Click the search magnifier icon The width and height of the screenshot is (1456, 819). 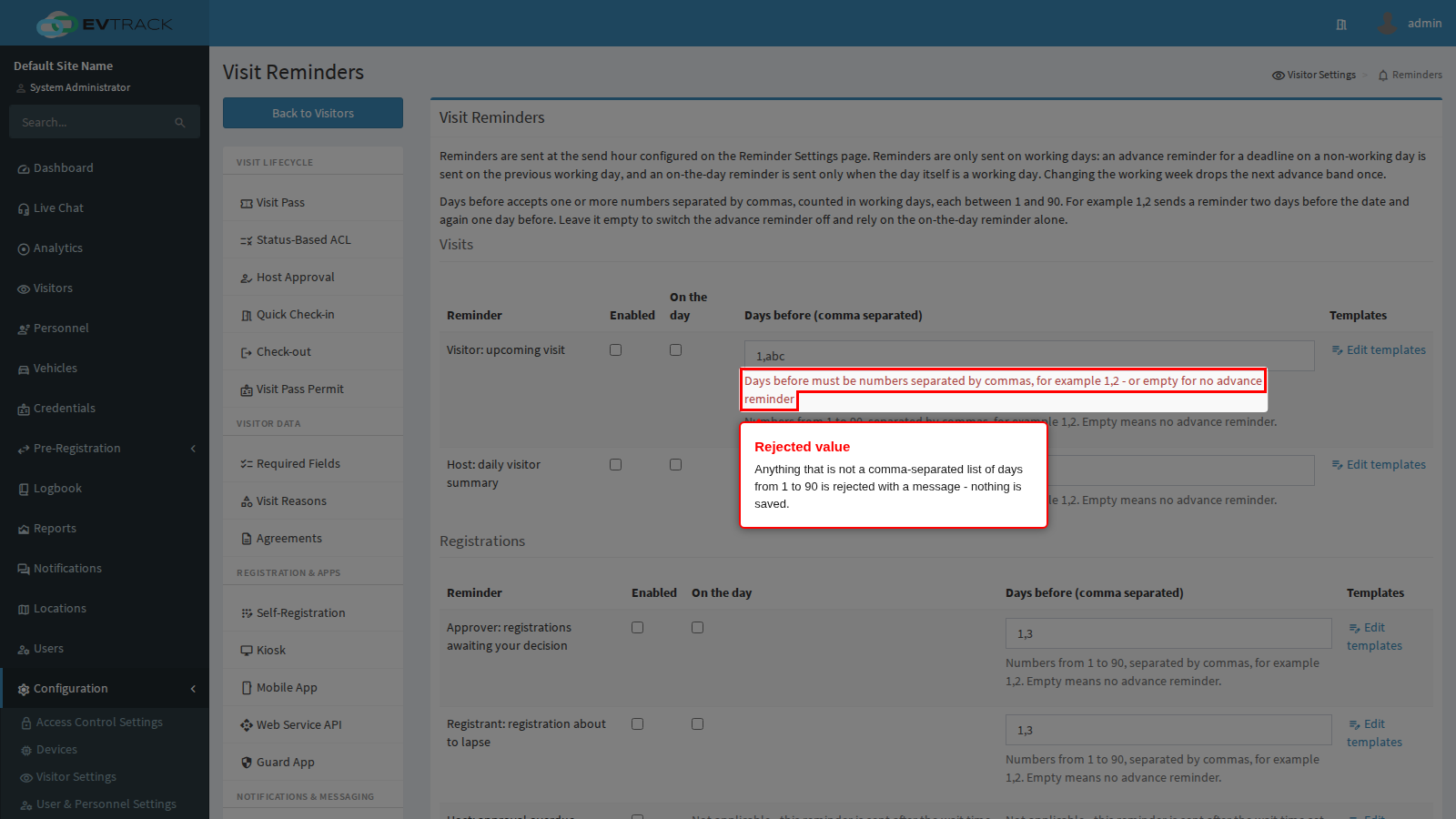(x=180, y=123)
